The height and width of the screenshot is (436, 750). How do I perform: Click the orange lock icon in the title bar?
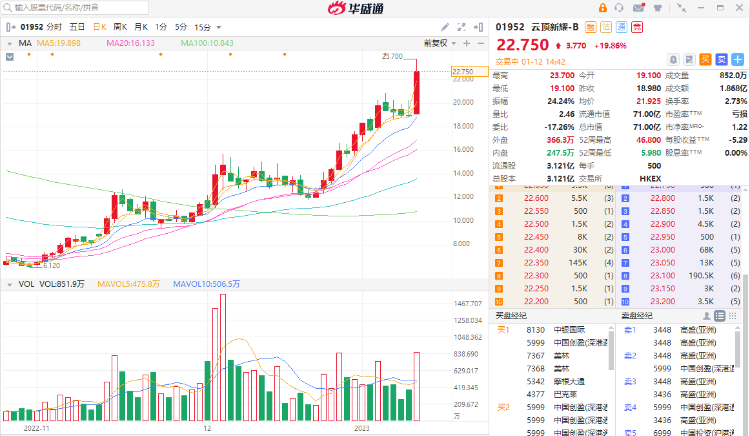(x=603, y=8)
